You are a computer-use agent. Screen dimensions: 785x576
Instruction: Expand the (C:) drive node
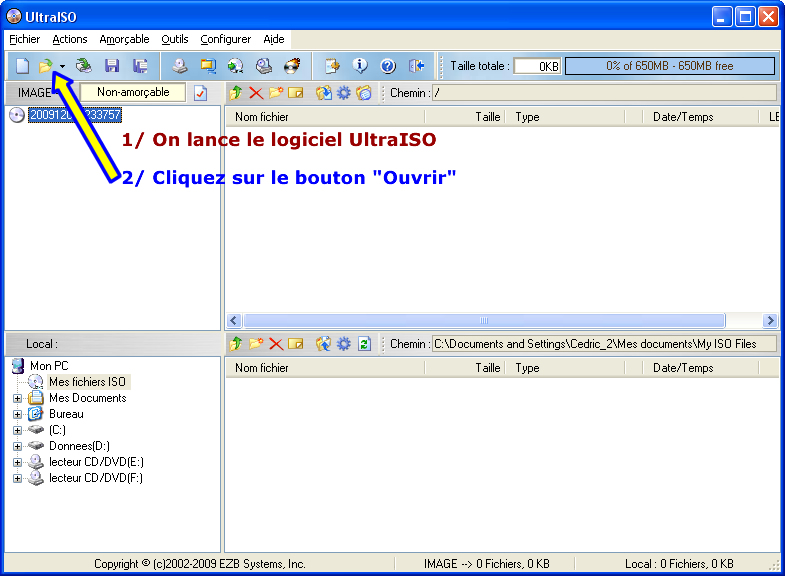point(17,430)
